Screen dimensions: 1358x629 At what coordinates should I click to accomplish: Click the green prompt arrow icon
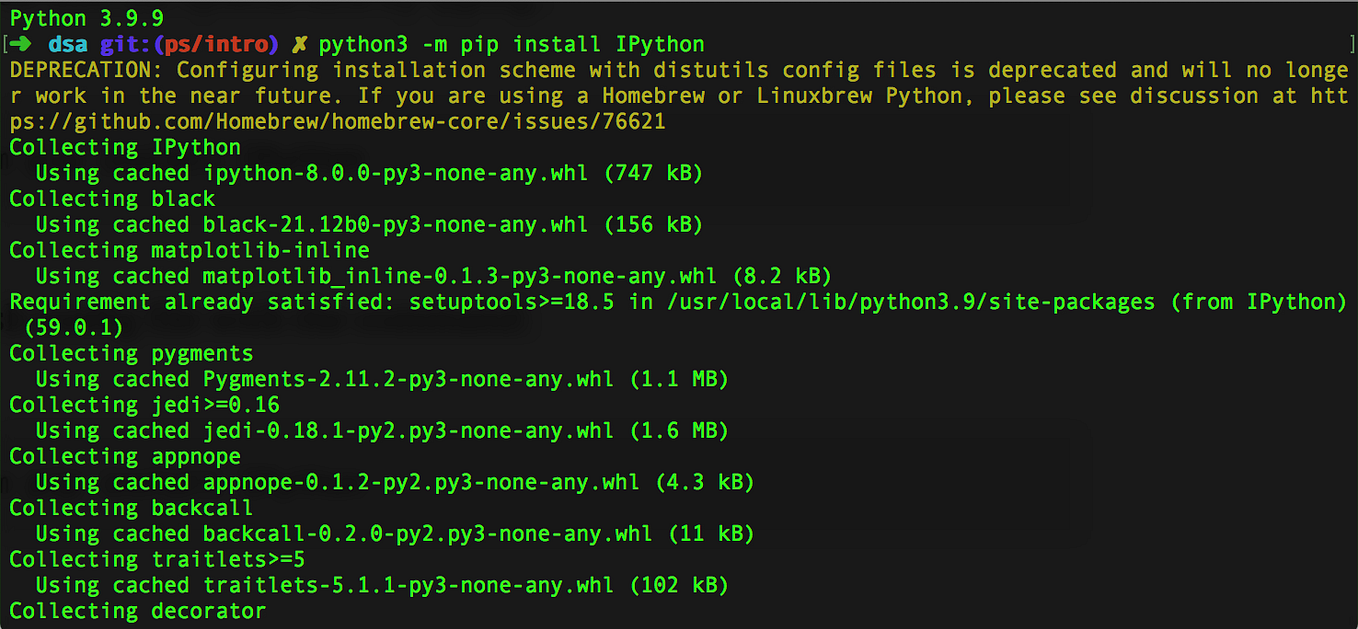pos(22,44)
